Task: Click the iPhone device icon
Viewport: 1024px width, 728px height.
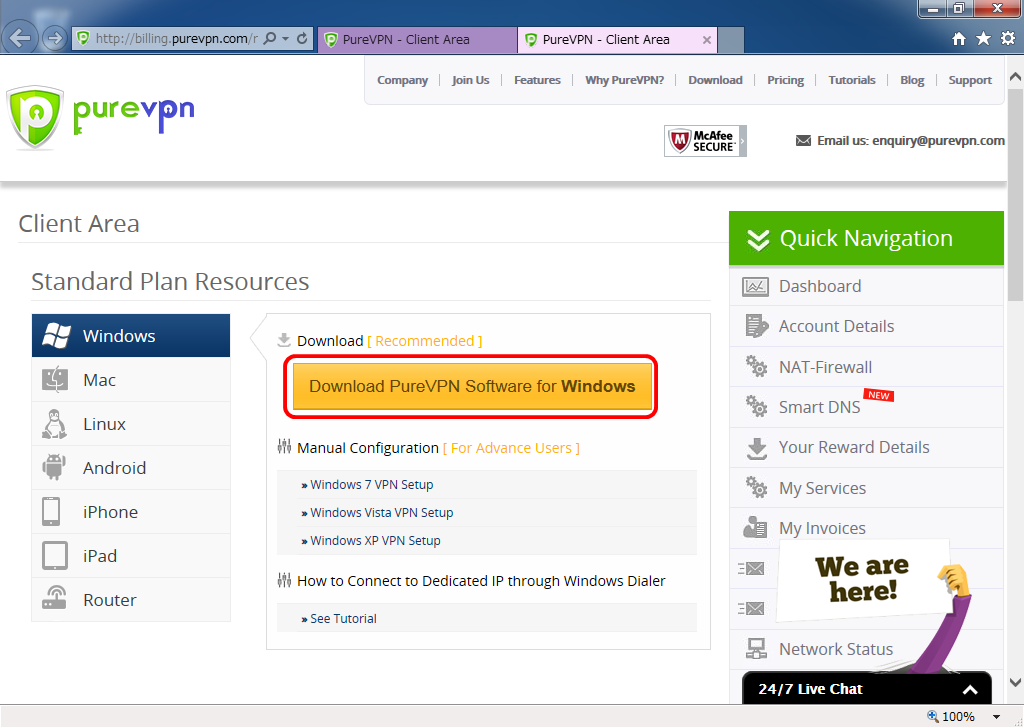Action: (51, 512)
